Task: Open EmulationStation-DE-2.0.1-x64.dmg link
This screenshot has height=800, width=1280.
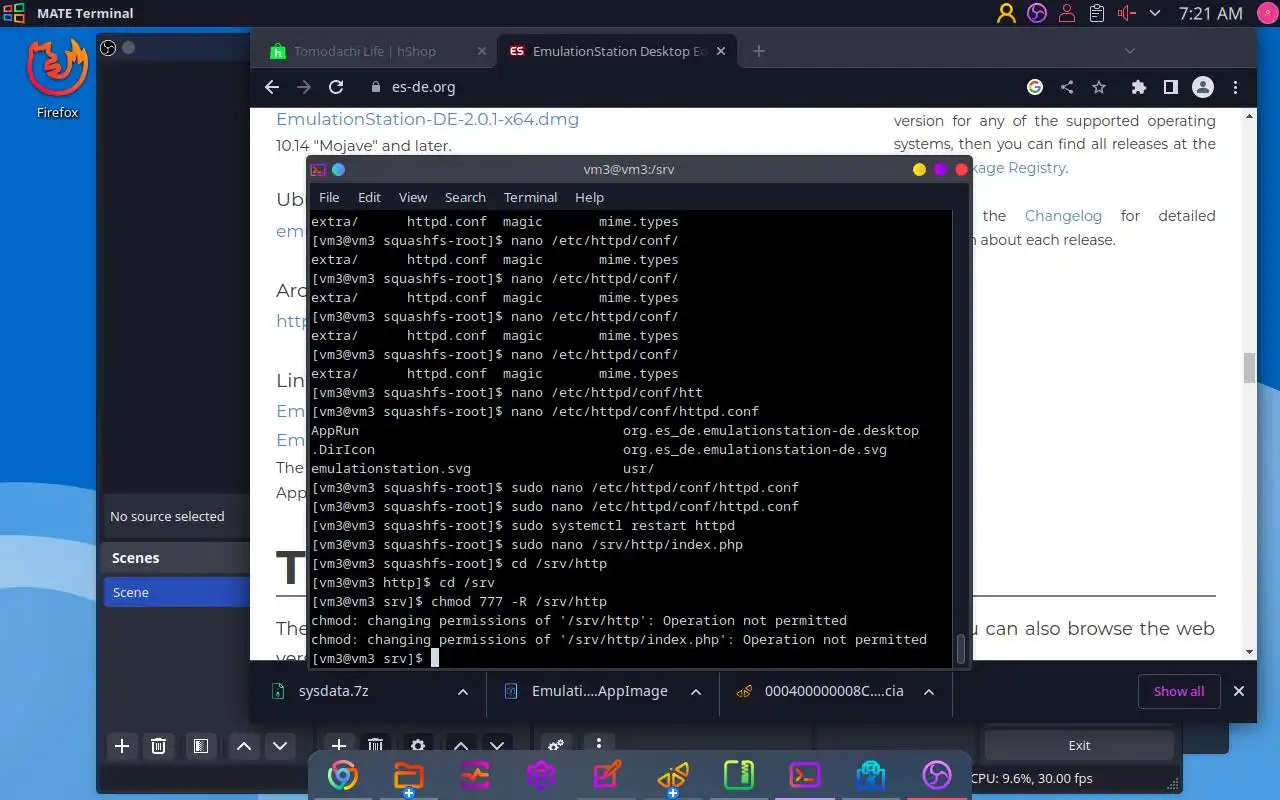Action: (x=427, y=119)
